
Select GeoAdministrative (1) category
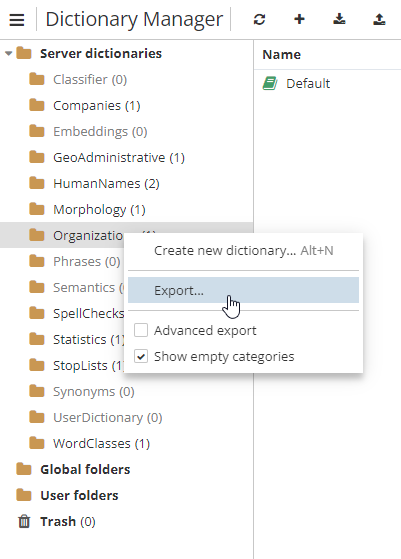pos(119,158)
